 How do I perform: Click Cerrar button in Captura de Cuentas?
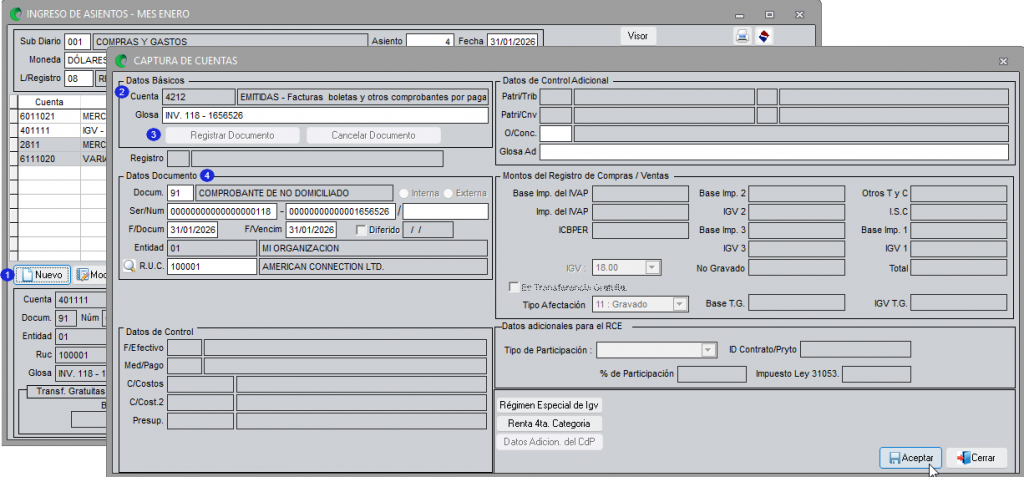click(977, 458)
